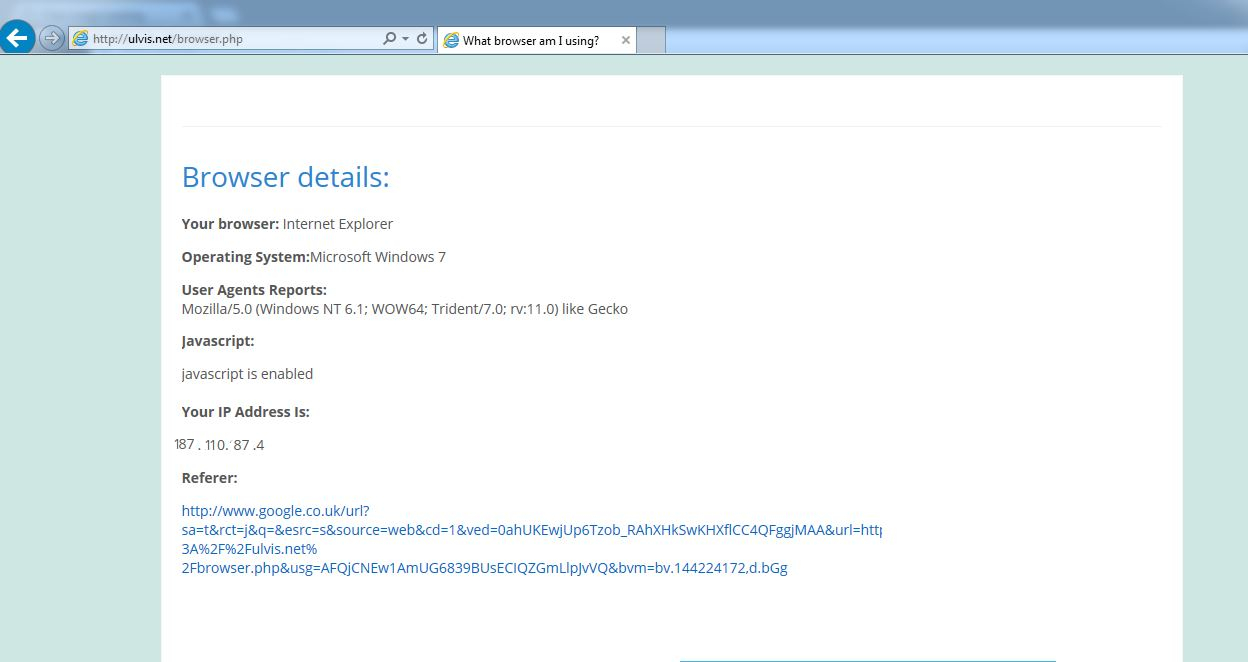Open a new tab with the blank tab button
This screenshot has width=1248, height=662.
651,40
